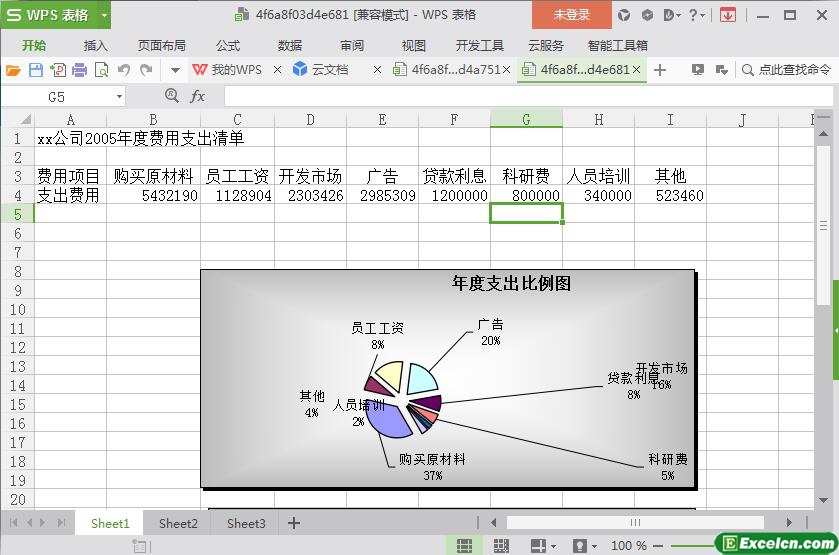Open the 审阅 ribbon tab
This screenshot has height=555, width=839.
[x=352, y=45]
